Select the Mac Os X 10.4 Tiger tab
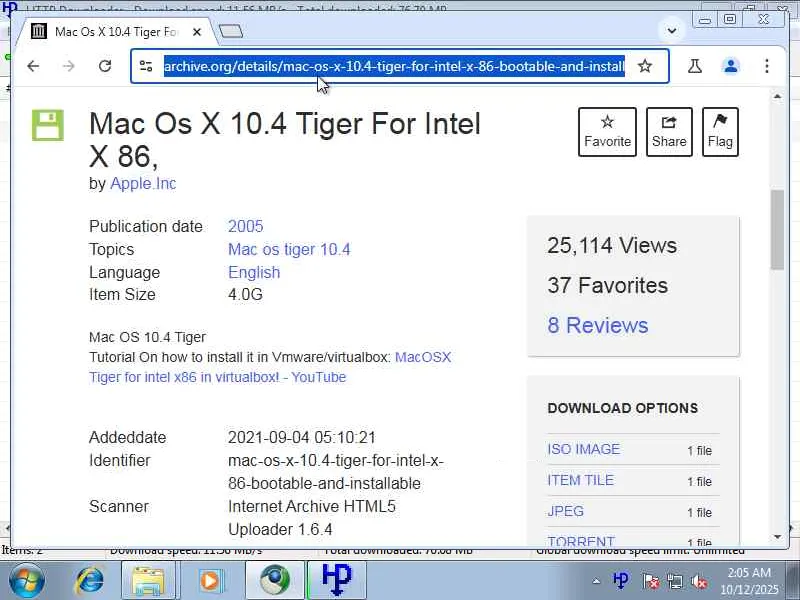Screen dimensions: 800x600 tap(115, 32)
